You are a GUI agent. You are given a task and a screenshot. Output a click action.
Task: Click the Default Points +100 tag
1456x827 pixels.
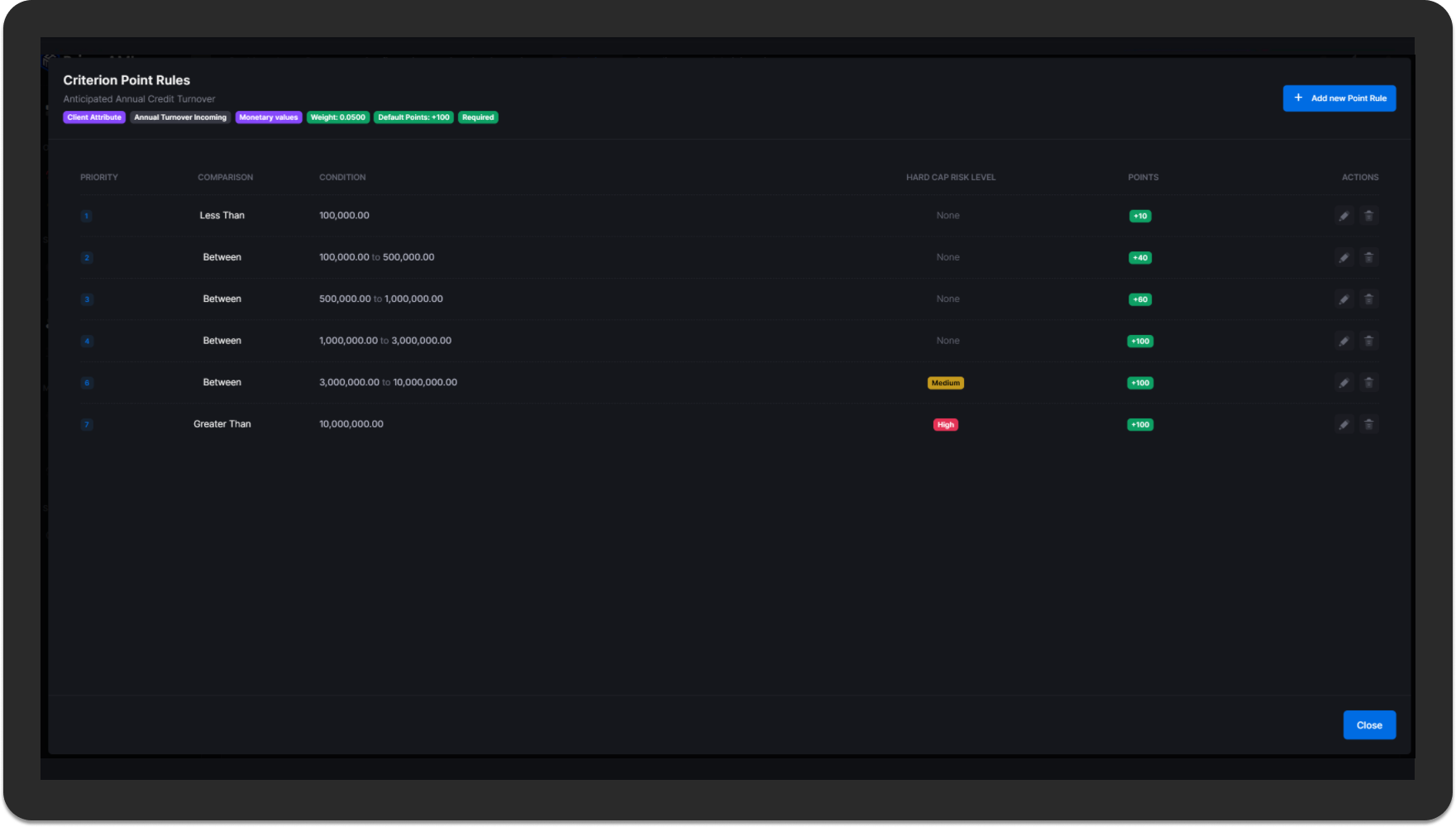coord(413,117)
